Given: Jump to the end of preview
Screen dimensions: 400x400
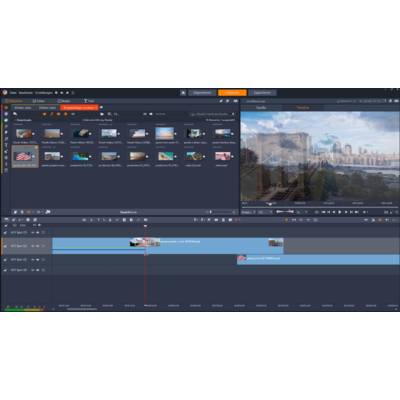Looking at the screenshot, I should click(357, 212).
